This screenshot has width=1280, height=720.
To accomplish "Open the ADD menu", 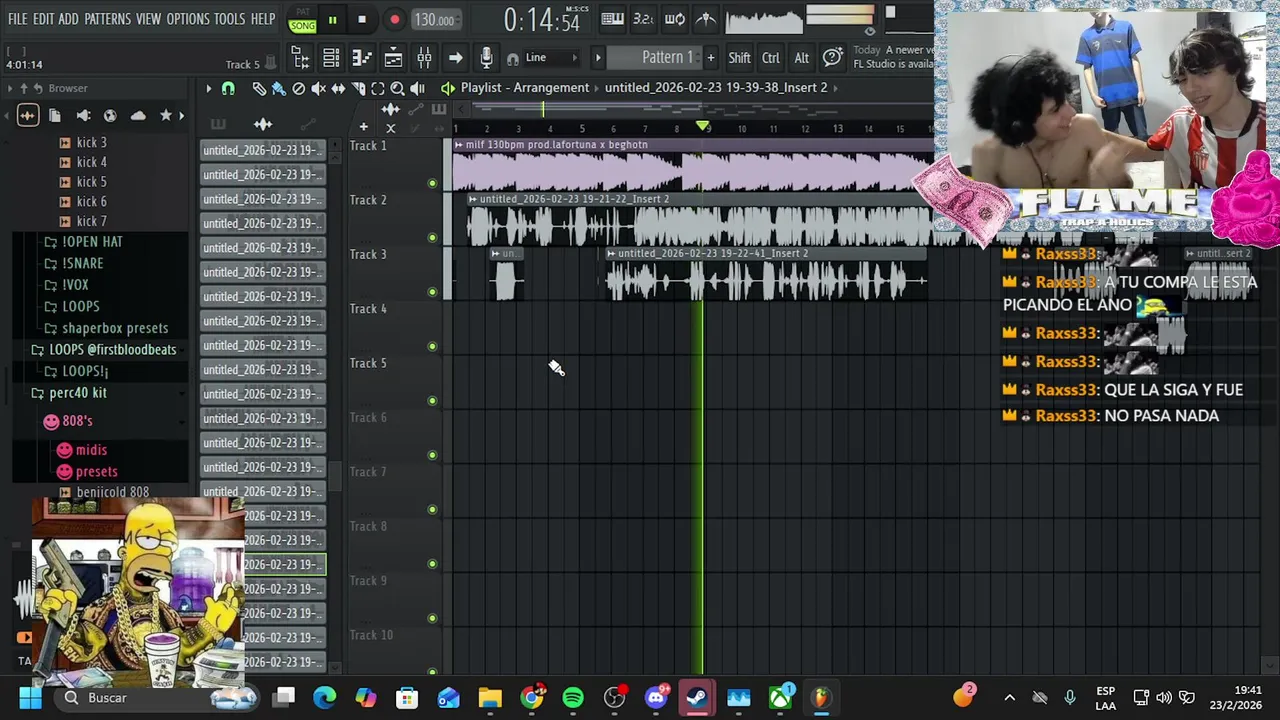I will coord(68,19).
